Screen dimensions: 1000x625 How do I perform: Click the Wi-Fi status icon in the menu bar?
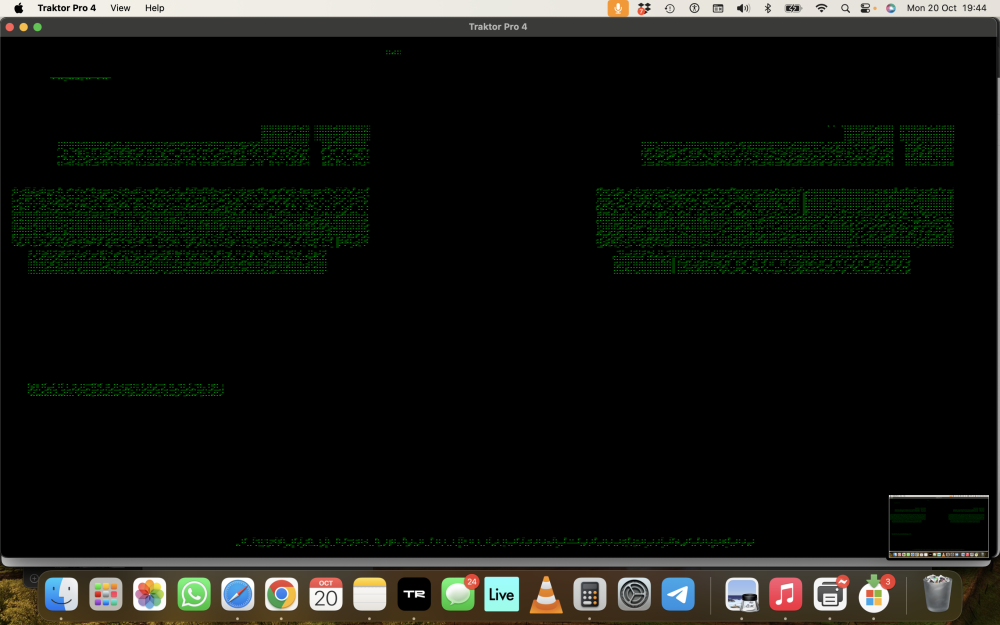point(821,8)
